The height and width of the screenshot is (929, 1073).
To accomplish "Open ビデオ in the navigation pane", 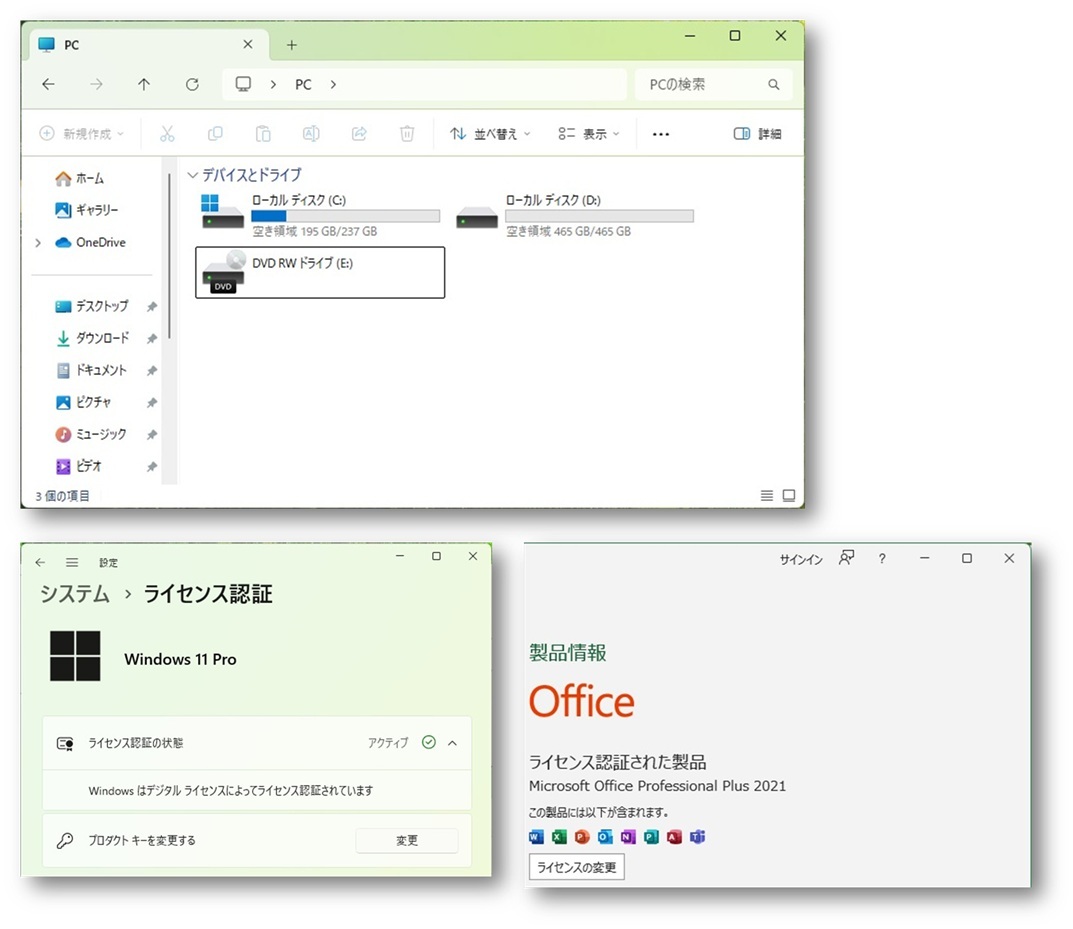I will (x=79, y=467).
